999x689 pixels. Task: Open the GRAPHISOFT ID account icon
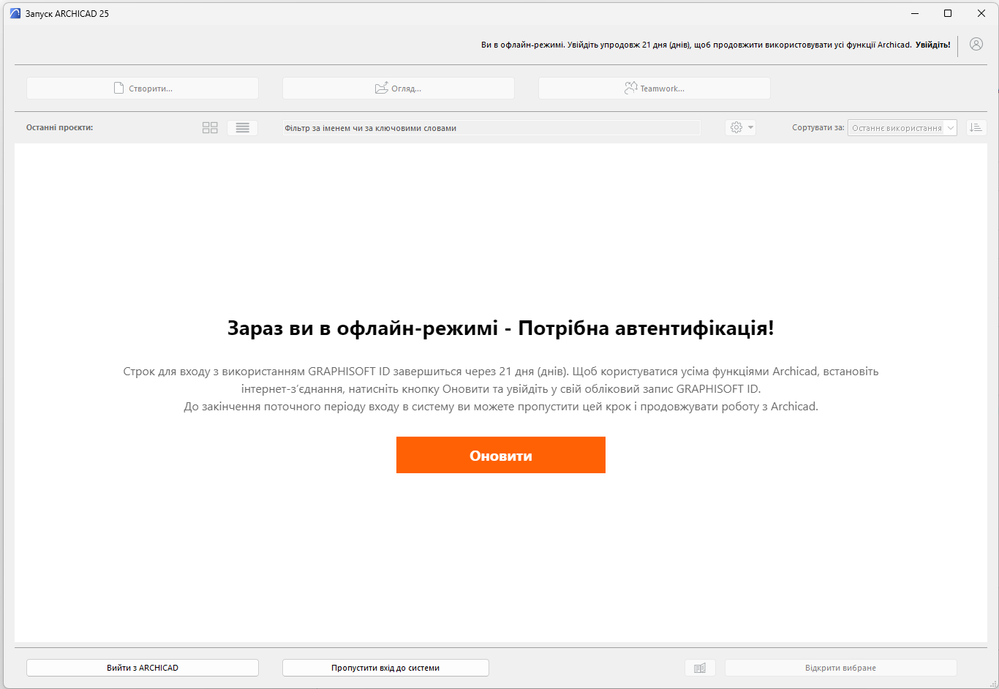(975, 45)
